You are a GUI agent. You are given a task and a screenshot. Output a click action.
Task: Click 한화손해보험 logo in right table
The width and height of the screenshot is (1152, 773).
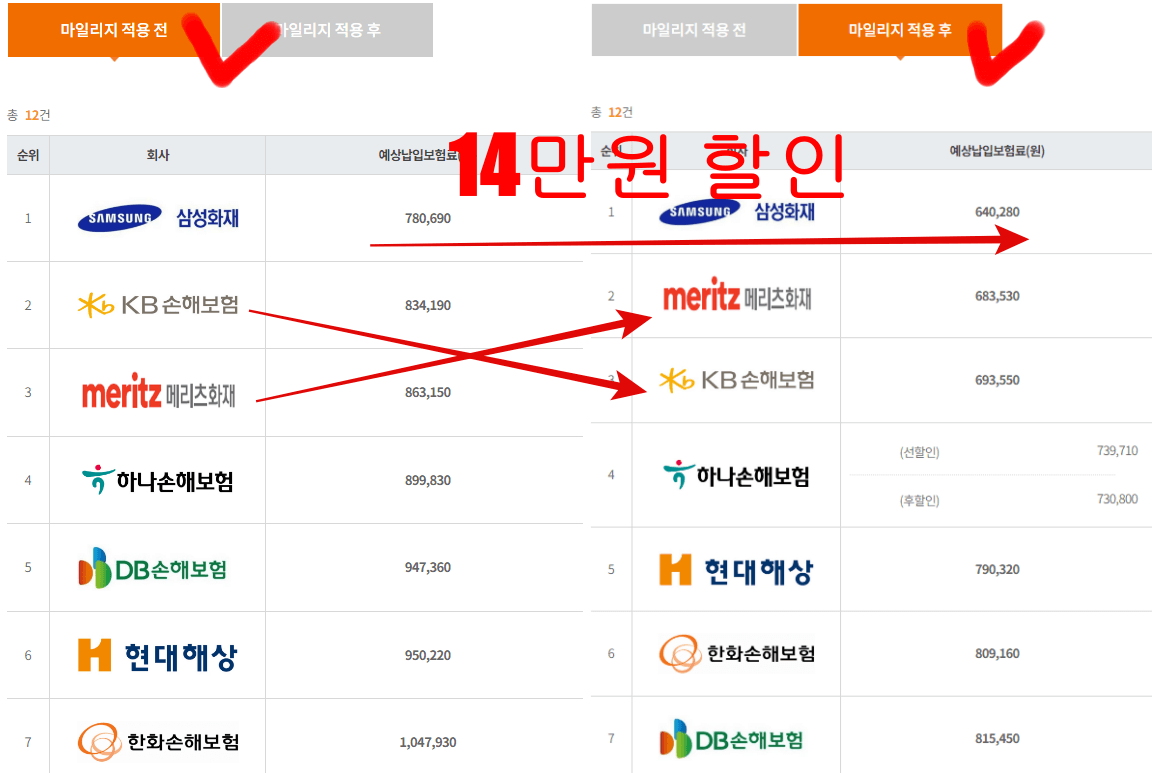tap(737, 653)
